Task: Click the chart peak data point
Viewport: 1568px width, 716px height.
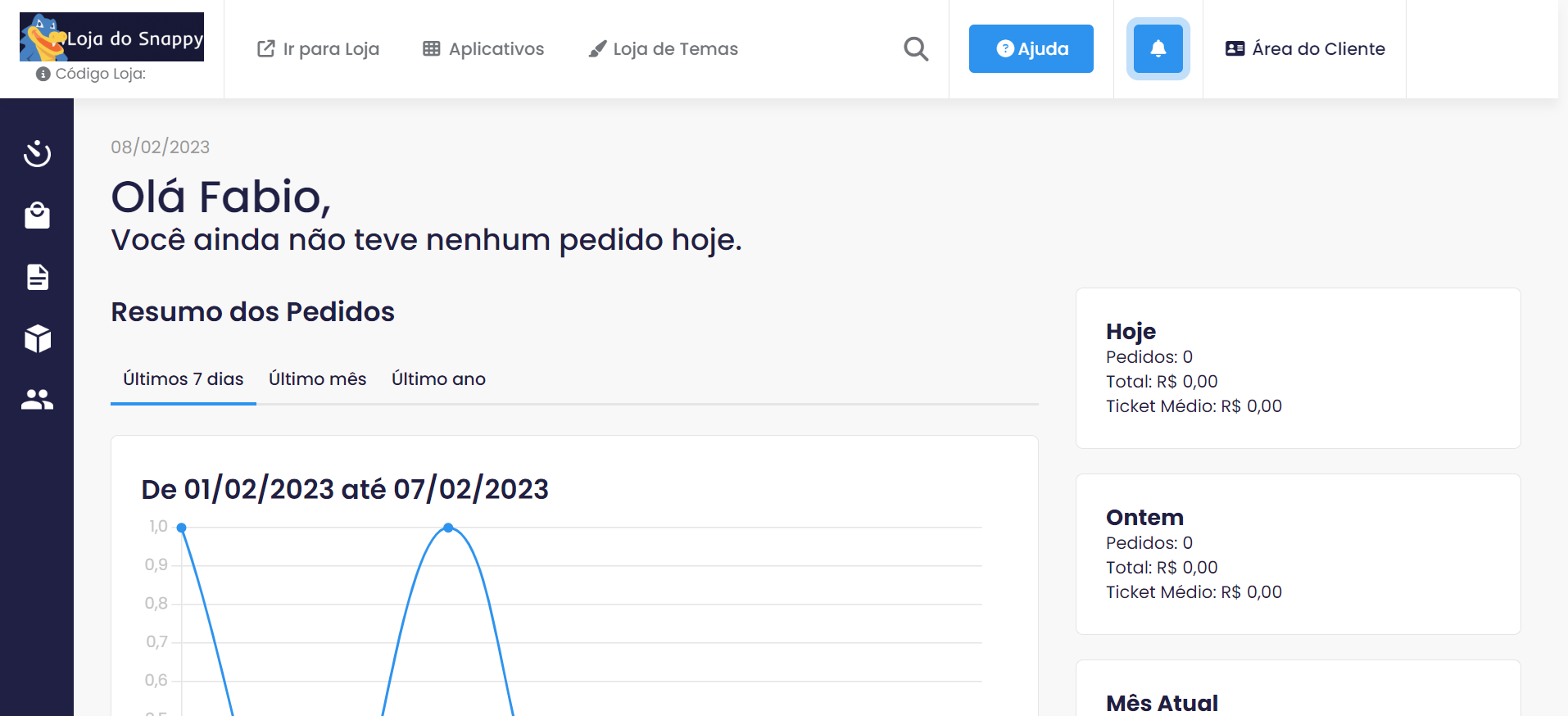Action: (448, 528)
